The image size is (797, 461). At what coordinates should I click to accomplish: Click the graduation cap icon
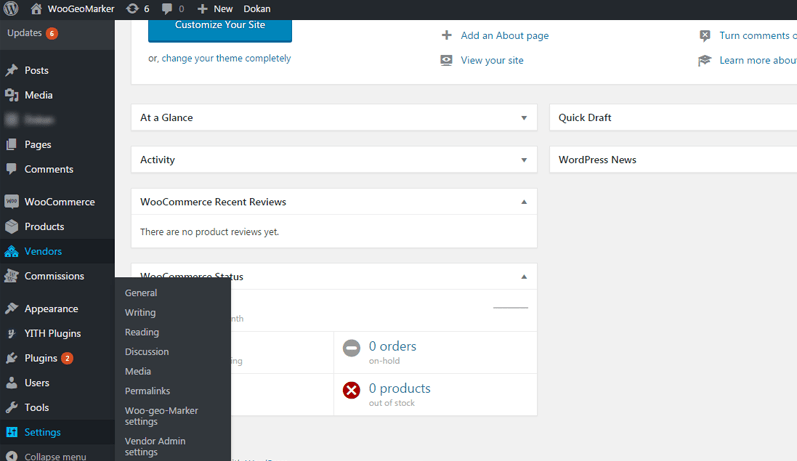(704, 60)
